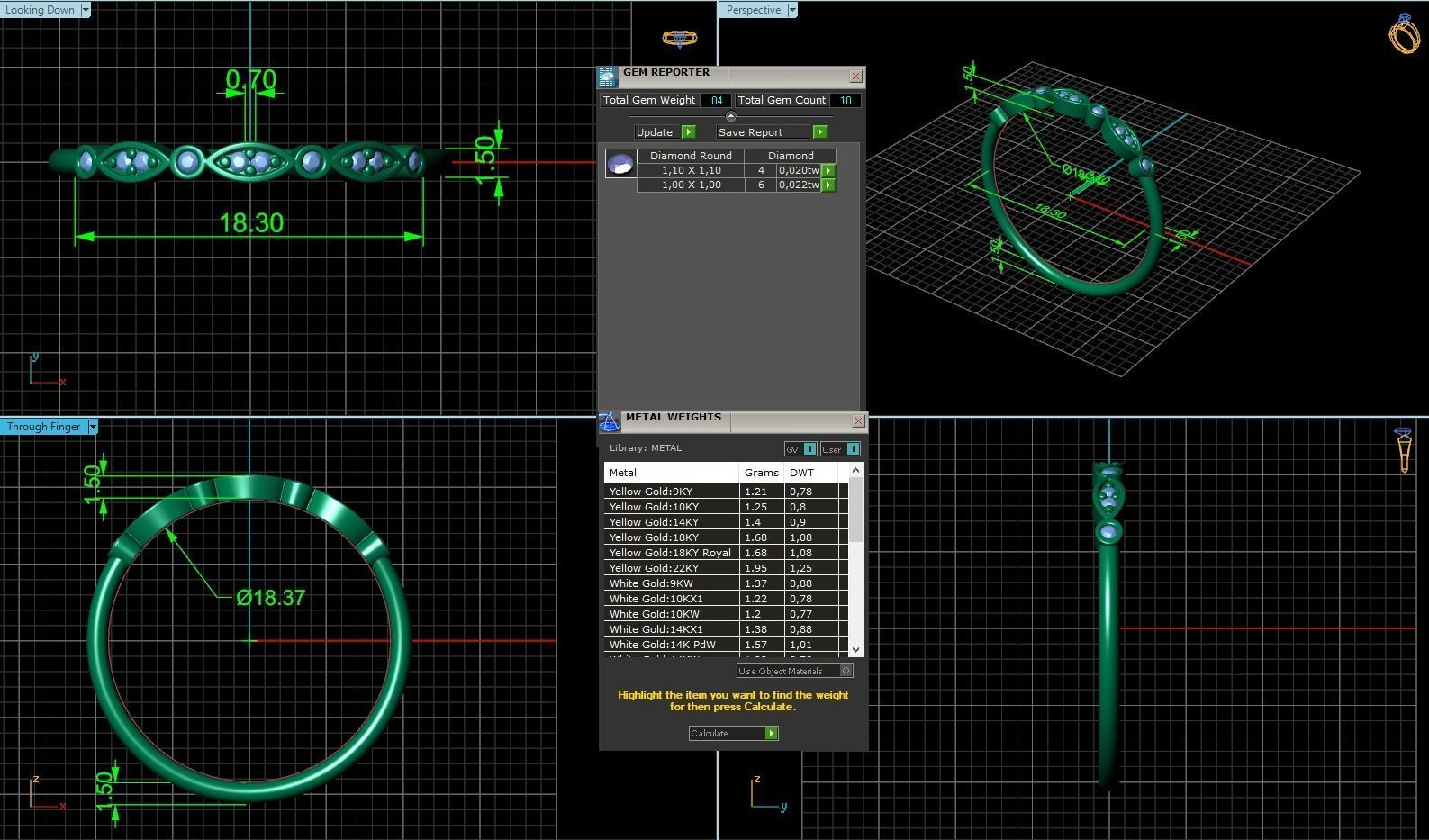This screenshot has height=840, width=1429.
Task: Click green arrow for the 1,10 X 1,10 row
Action: click(828, 170)
